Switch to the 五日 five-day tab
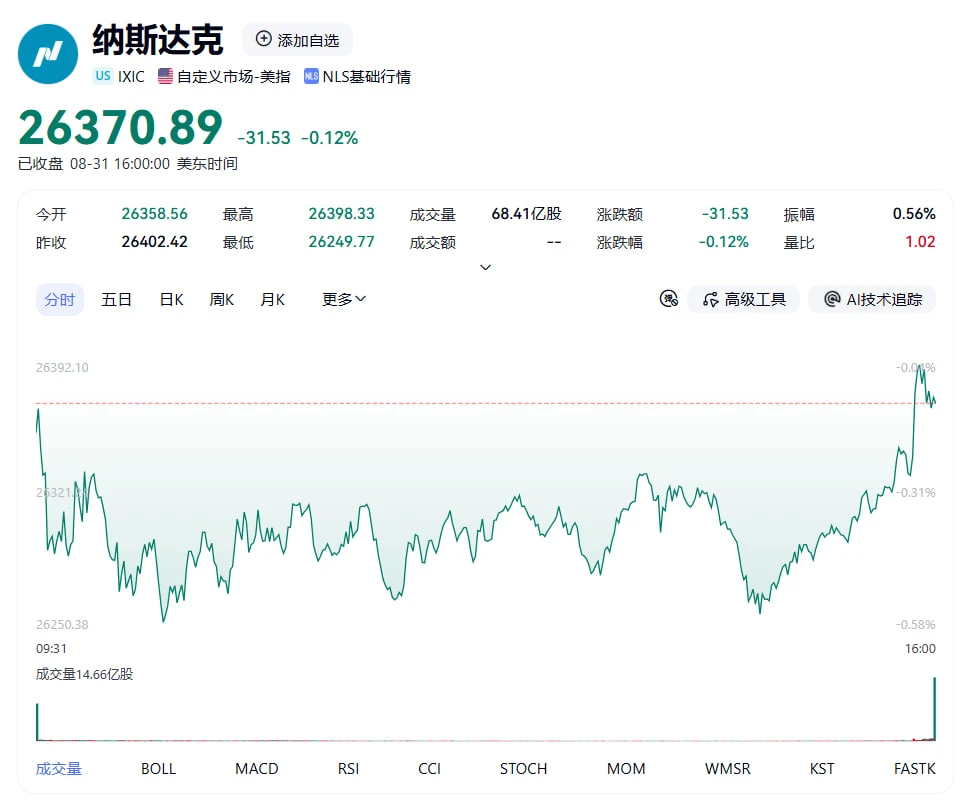The height and width of the screenshot is (810, 965). 116,300
